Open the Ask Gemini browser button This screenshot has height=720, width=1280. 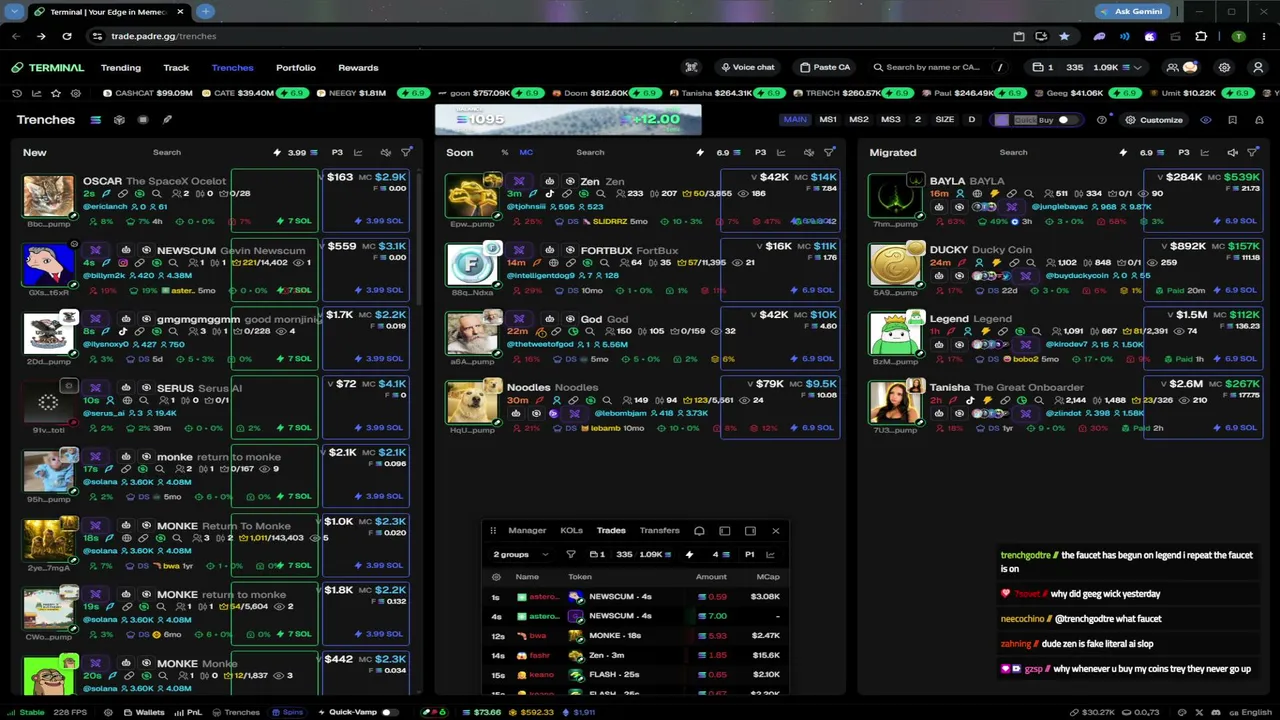(1130, 11)
